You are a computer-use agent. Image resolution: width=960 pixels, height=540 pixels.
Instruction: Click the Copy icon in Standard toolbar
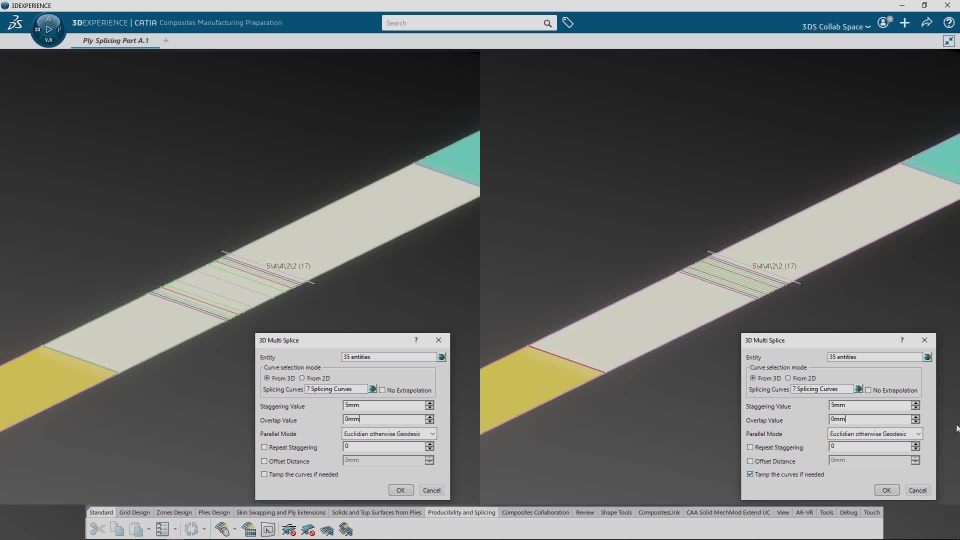(117, 529)
